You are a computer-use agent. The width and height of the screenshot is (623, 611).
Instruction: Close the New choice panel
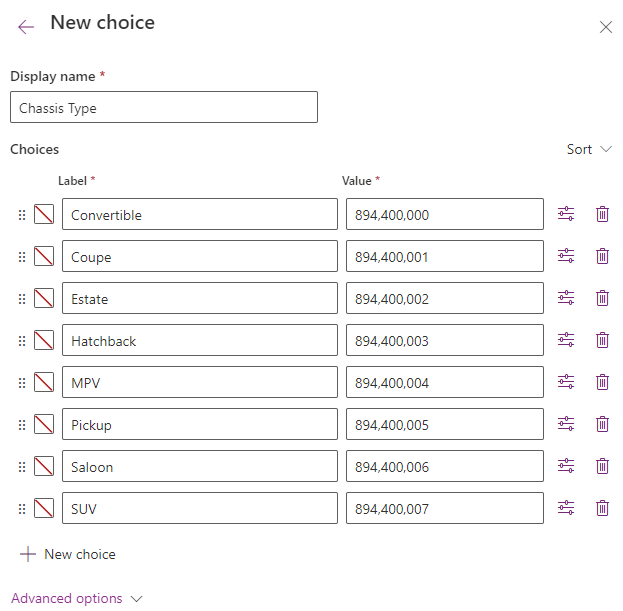(x=605, y=27)
